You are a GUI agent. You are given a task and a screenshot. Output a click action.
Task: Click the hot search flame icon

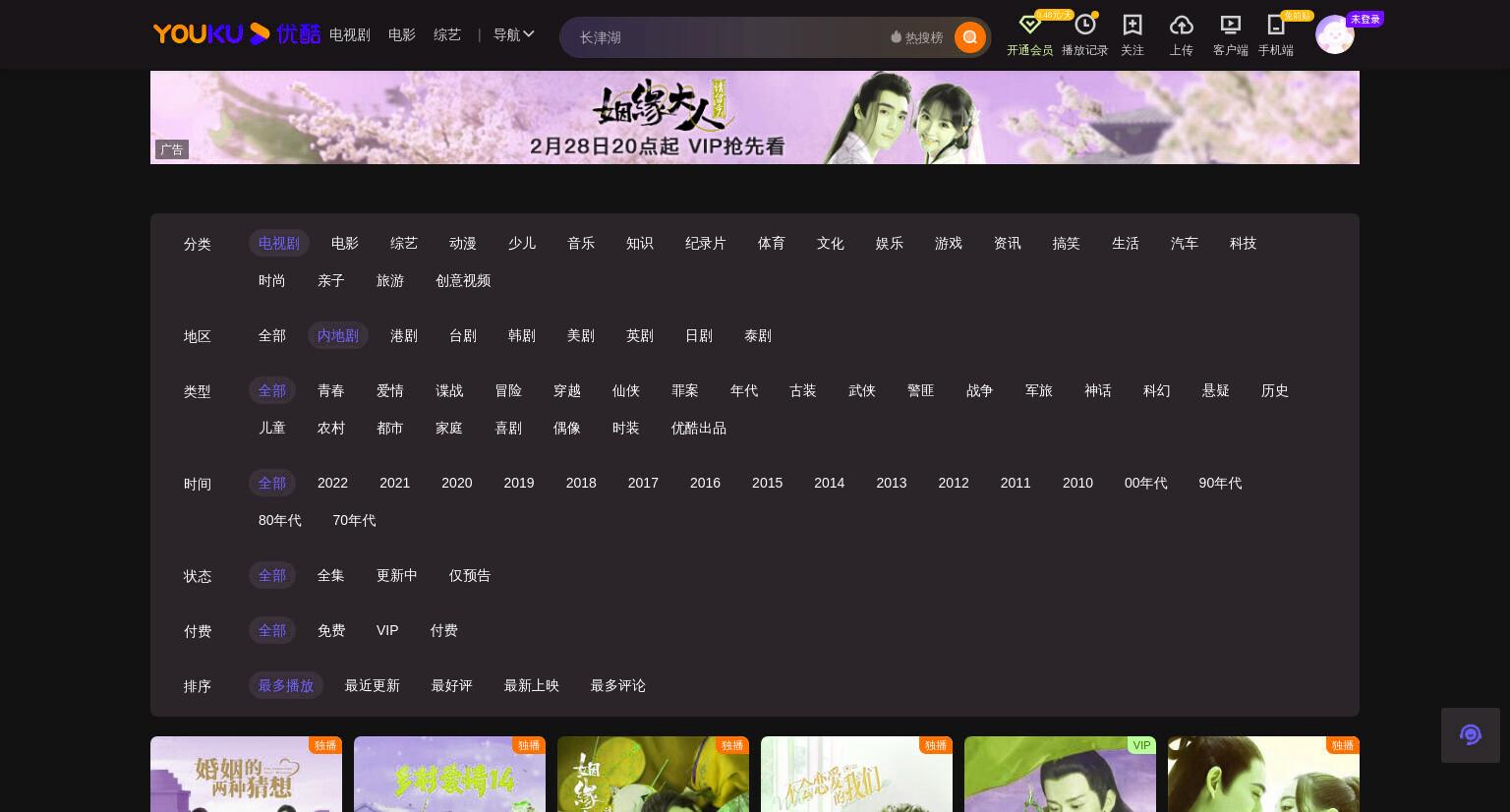pyautogui.click(x=896, y=37)
